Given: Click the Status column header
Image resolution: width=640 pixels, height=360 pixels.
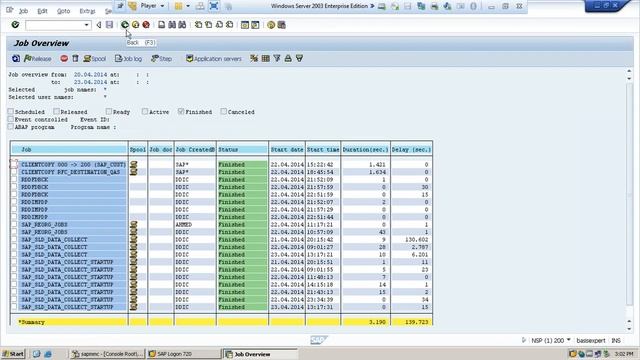Looking at the screenshot, I should (x=242, y=149).
